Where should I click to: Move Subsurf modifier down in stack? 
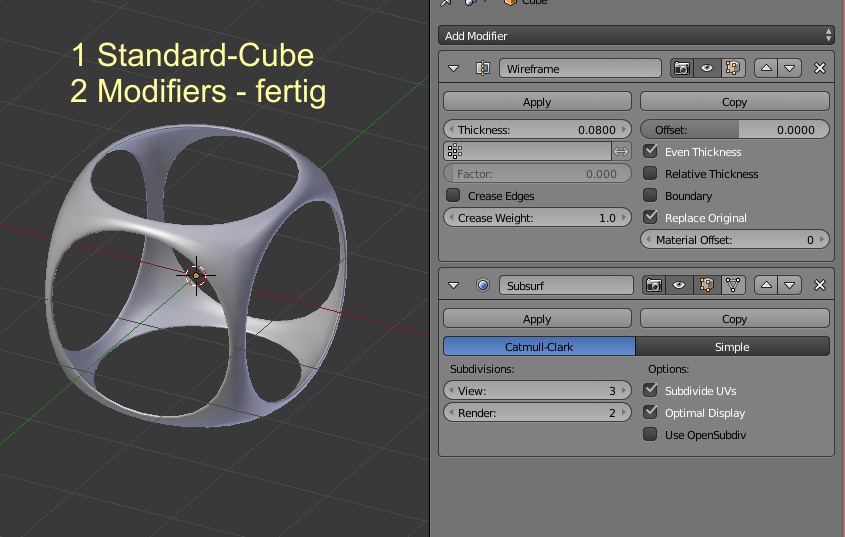tap(789, 285)
